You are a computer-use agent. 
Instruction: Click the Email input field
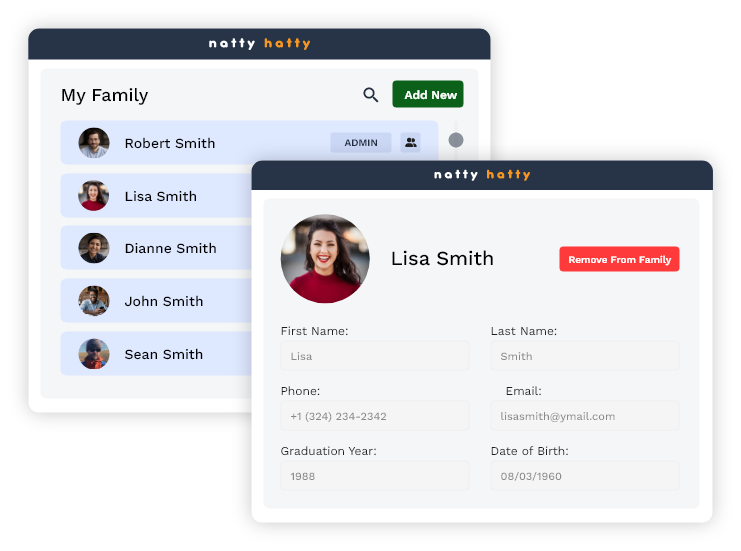(584, 416)
